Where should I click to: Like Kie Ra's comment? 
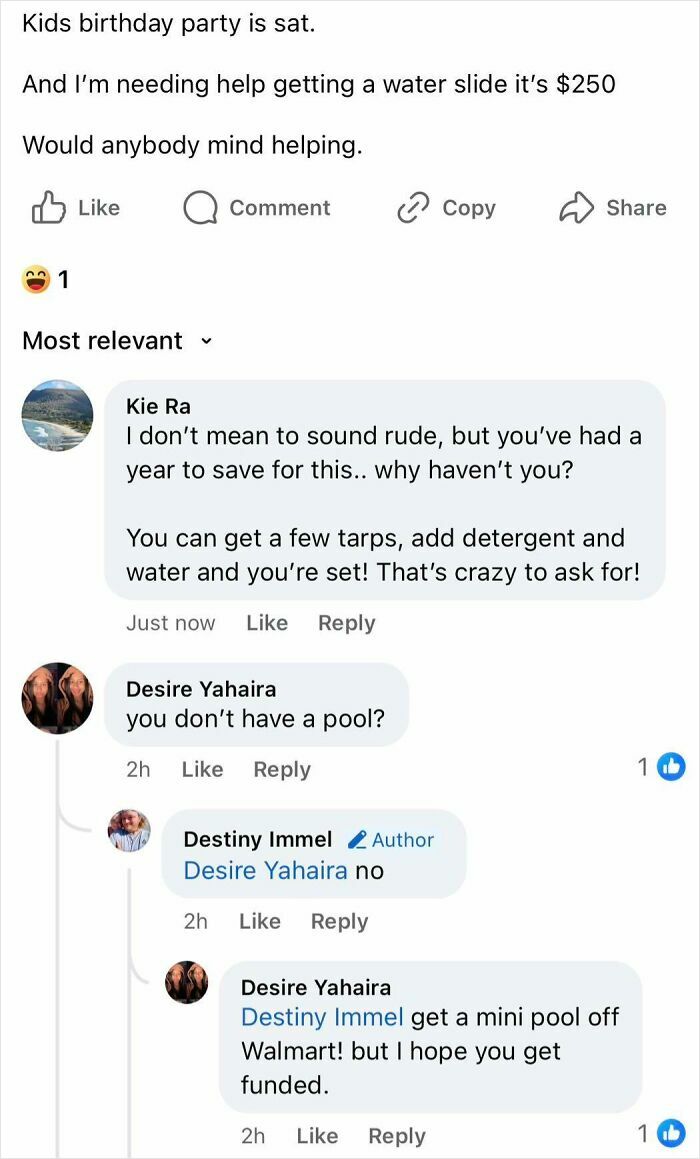[266, 622]
